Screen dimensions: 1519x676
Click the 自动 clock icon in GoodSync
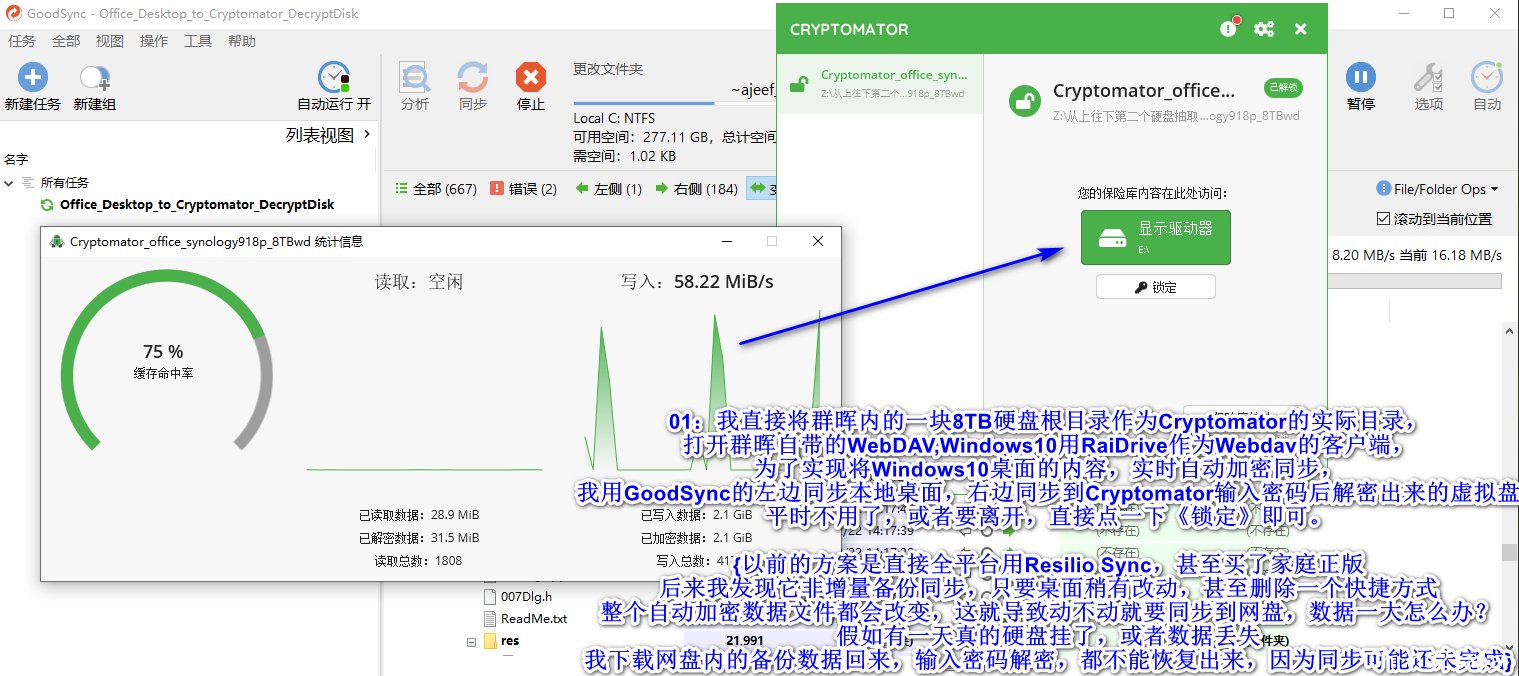click(x=1487, y=77)
